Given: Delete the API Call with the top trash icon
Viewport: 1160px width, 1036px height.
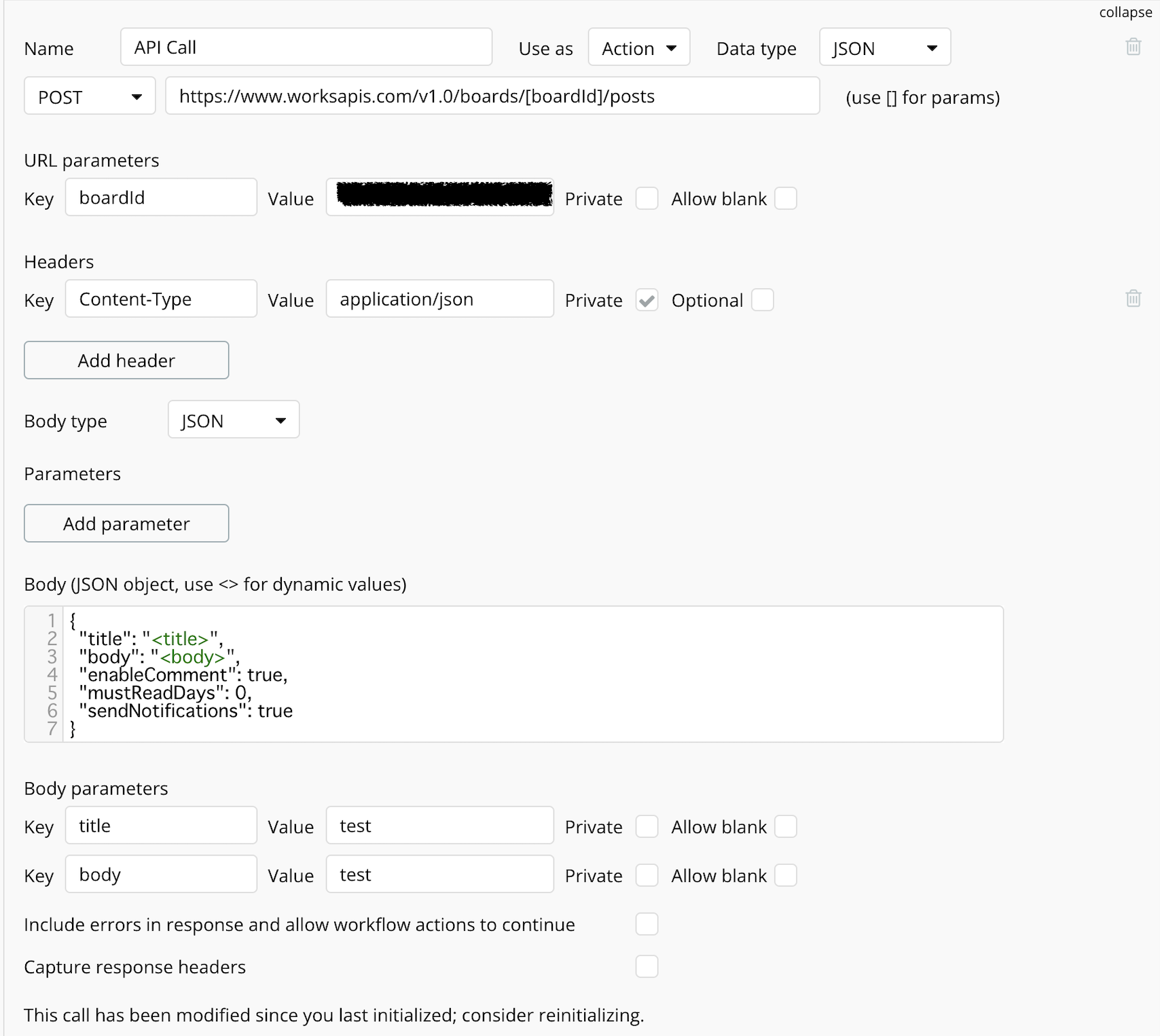Looking at the screenshot, I should [1133, 47].
